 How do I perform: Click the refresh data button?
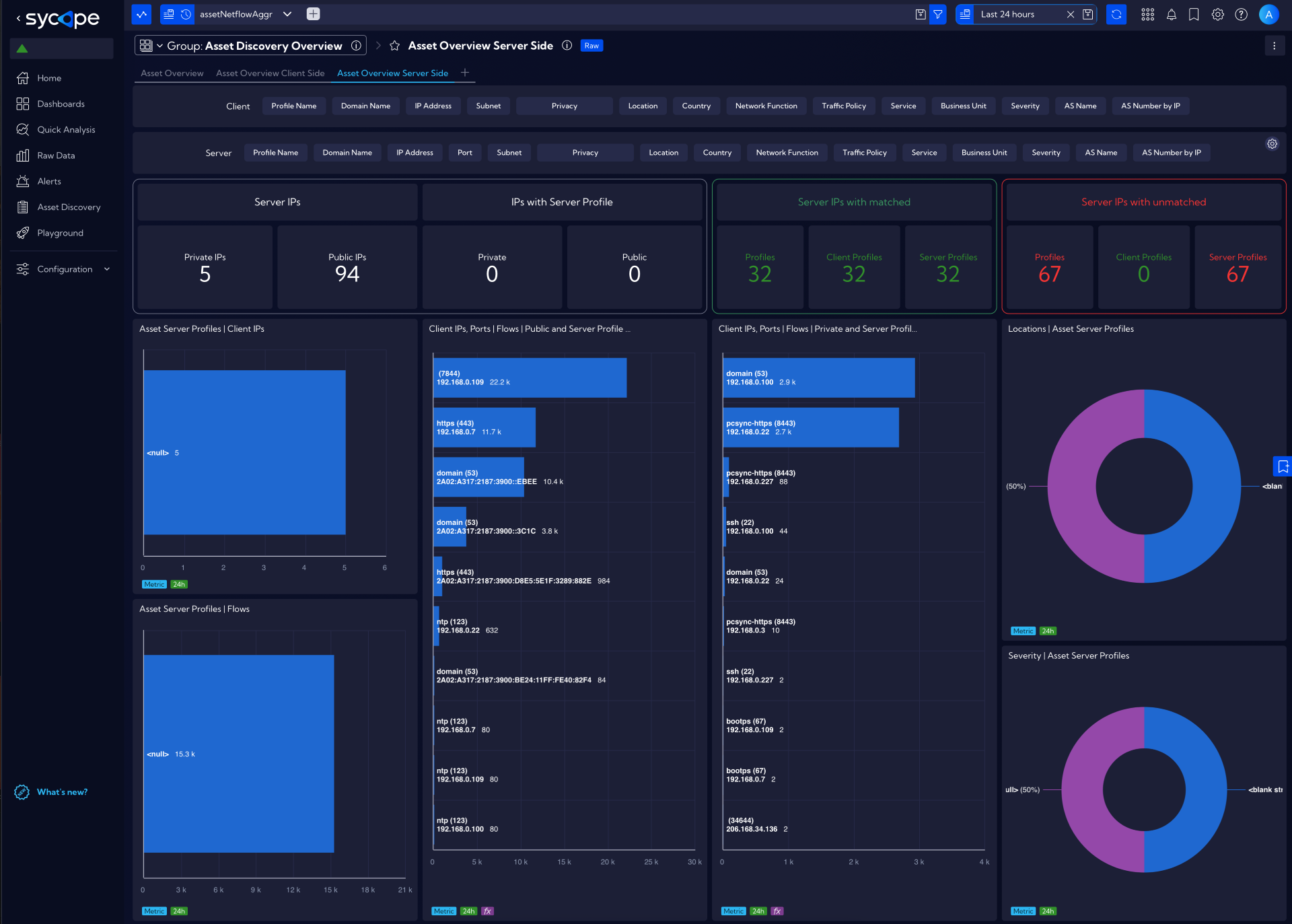coord(1116,14)
